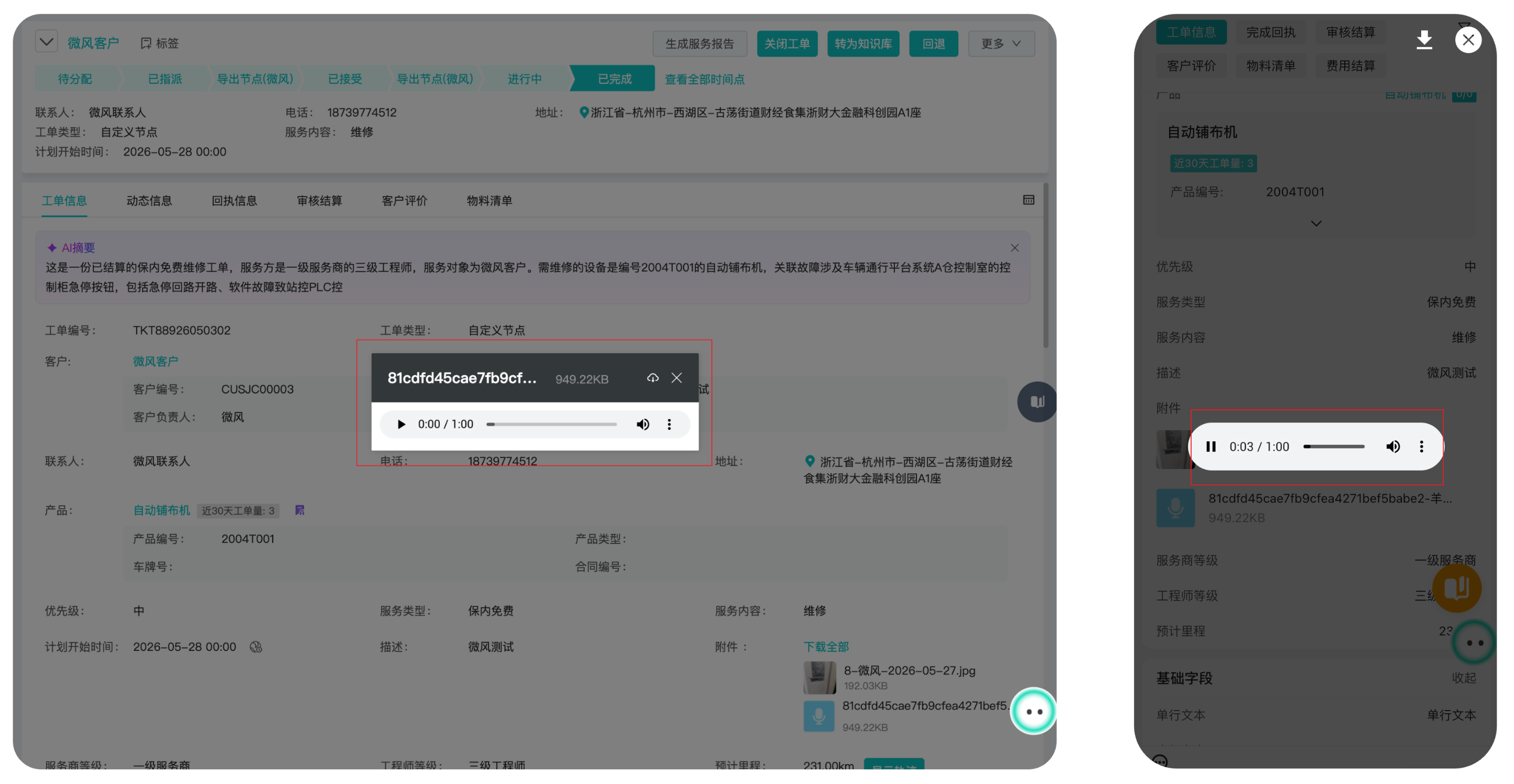Close the 81cdfd45cae7fb9cf audio popup
Viewport: 1514px width, 784px height.
click(x=676, y=378)
